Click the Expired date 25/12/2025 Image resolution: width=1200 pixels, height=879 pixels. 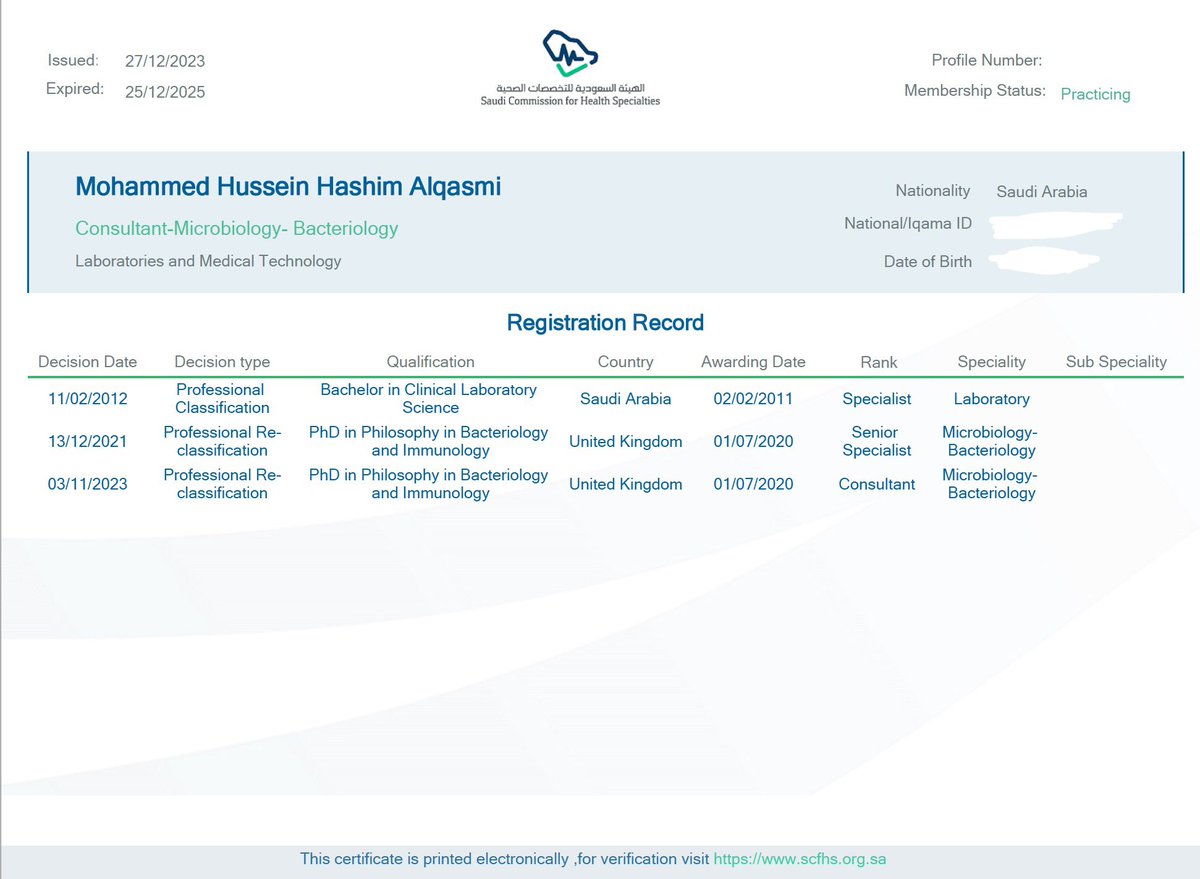[165, 91]
